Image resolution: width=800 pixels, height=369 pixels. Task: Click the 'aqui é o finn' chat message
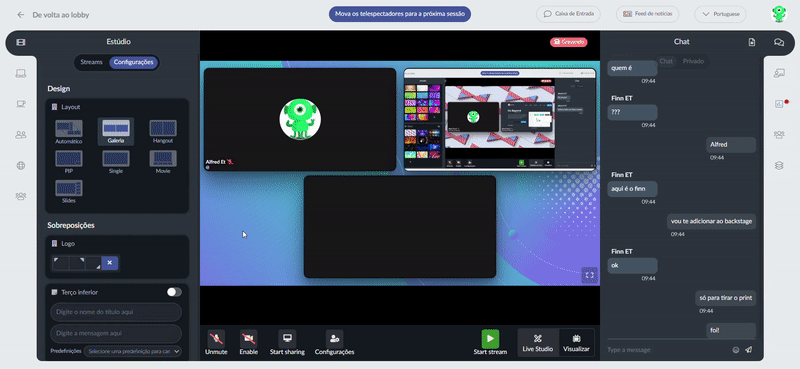[x=632, y=189]
